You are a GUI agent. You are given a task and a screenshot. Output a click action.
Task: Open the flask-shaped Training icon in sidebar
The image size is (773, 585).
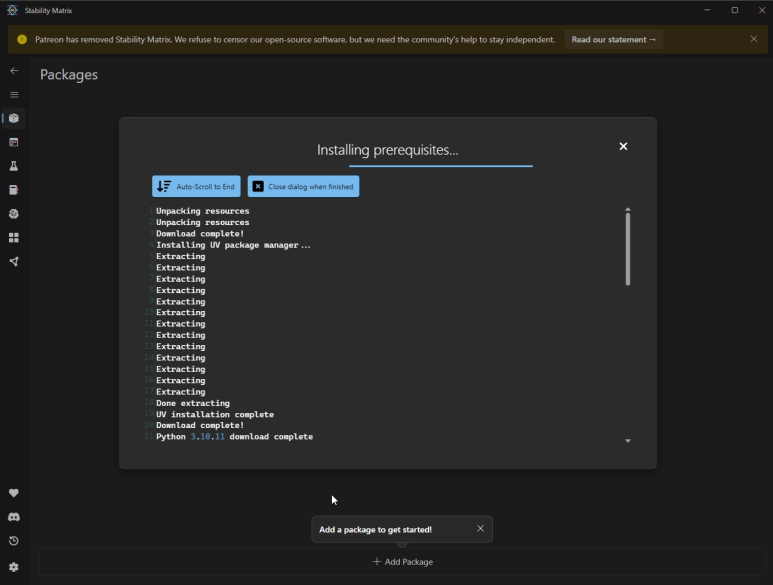[x=14, y=166]
